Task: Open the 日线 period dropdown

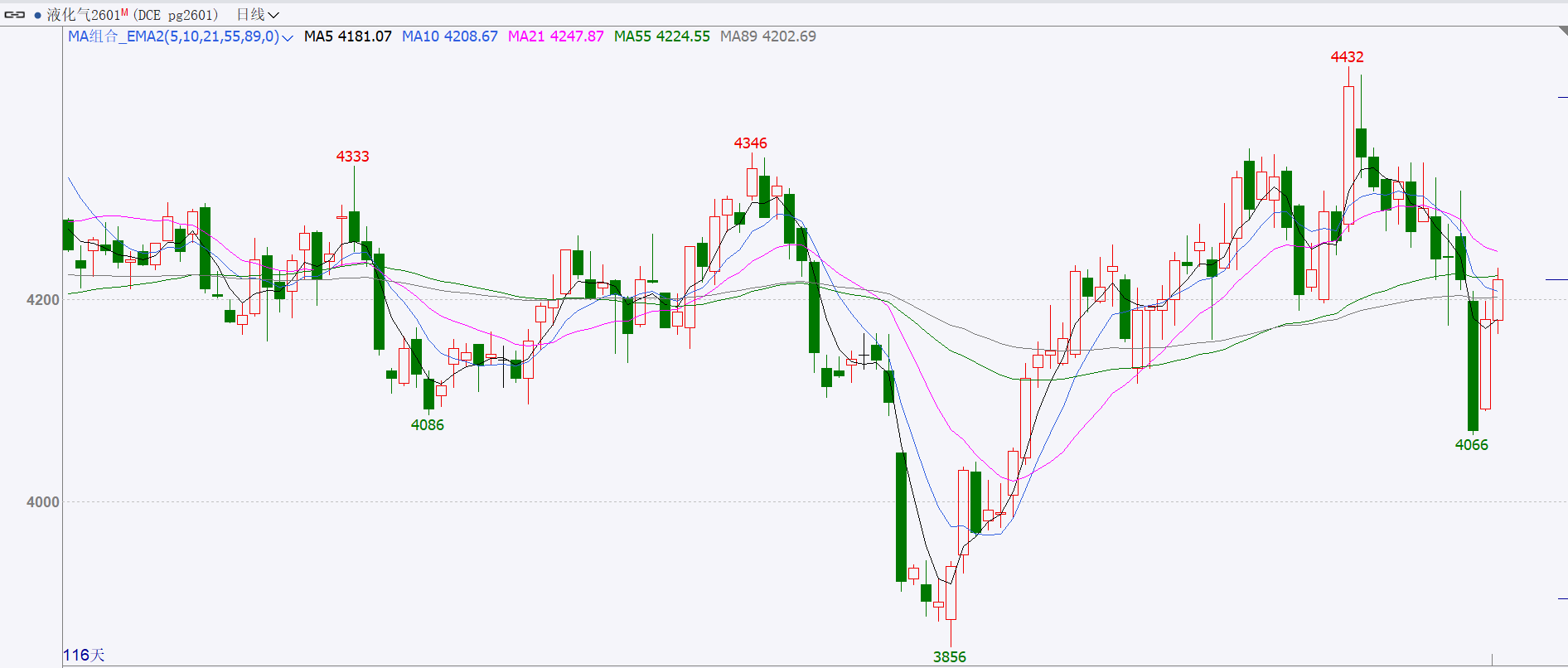Action: (258, 15)
